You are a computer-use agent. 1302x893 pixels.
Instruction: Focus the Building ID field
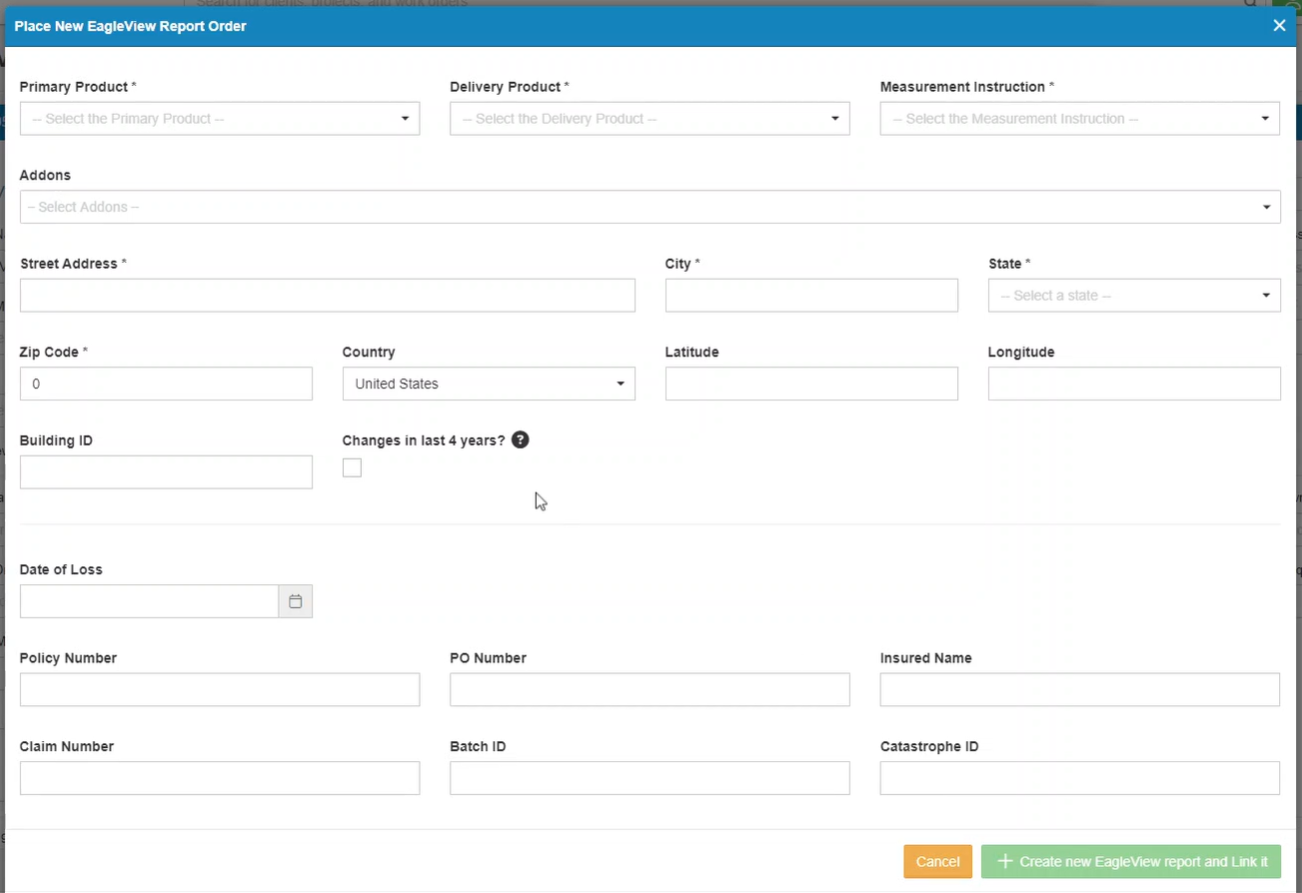(x=166, y=472)
